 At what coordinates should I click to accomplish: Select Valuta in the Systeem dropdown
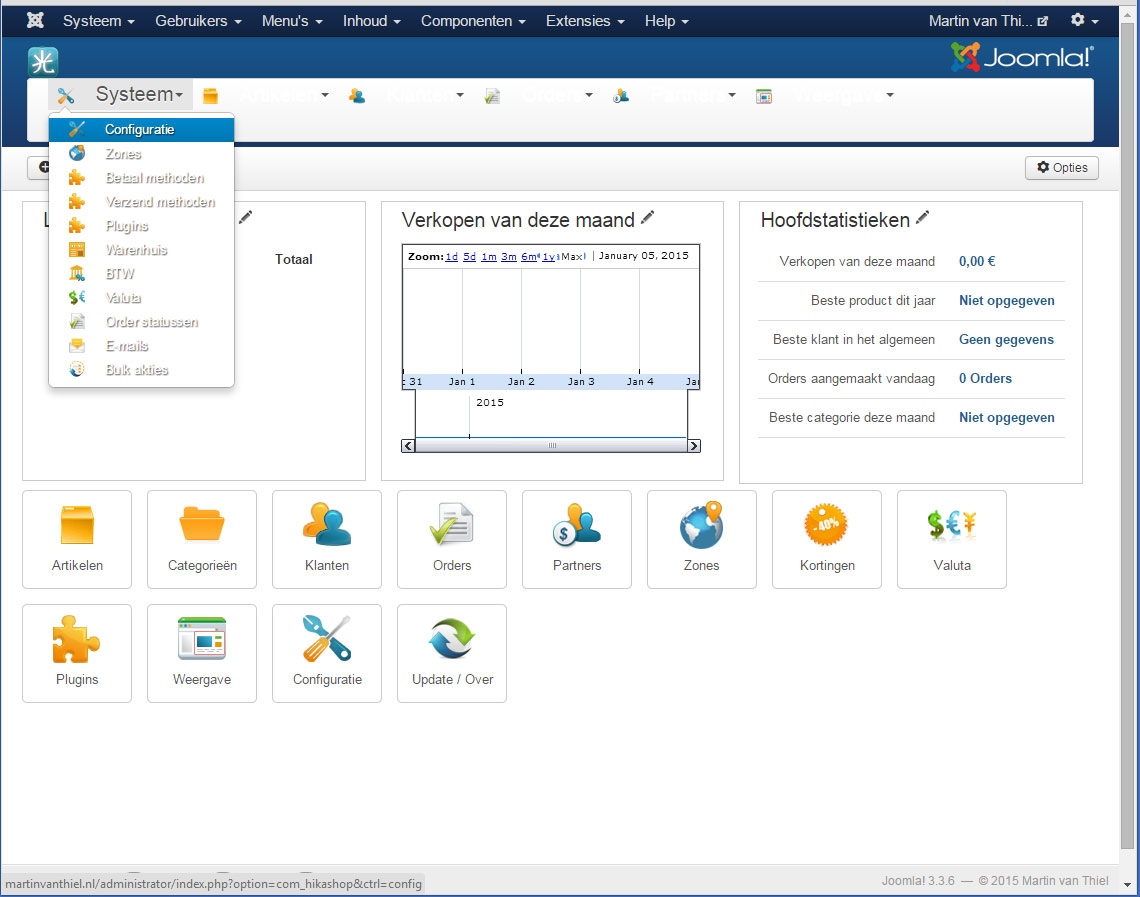click(x=141, y=297)
